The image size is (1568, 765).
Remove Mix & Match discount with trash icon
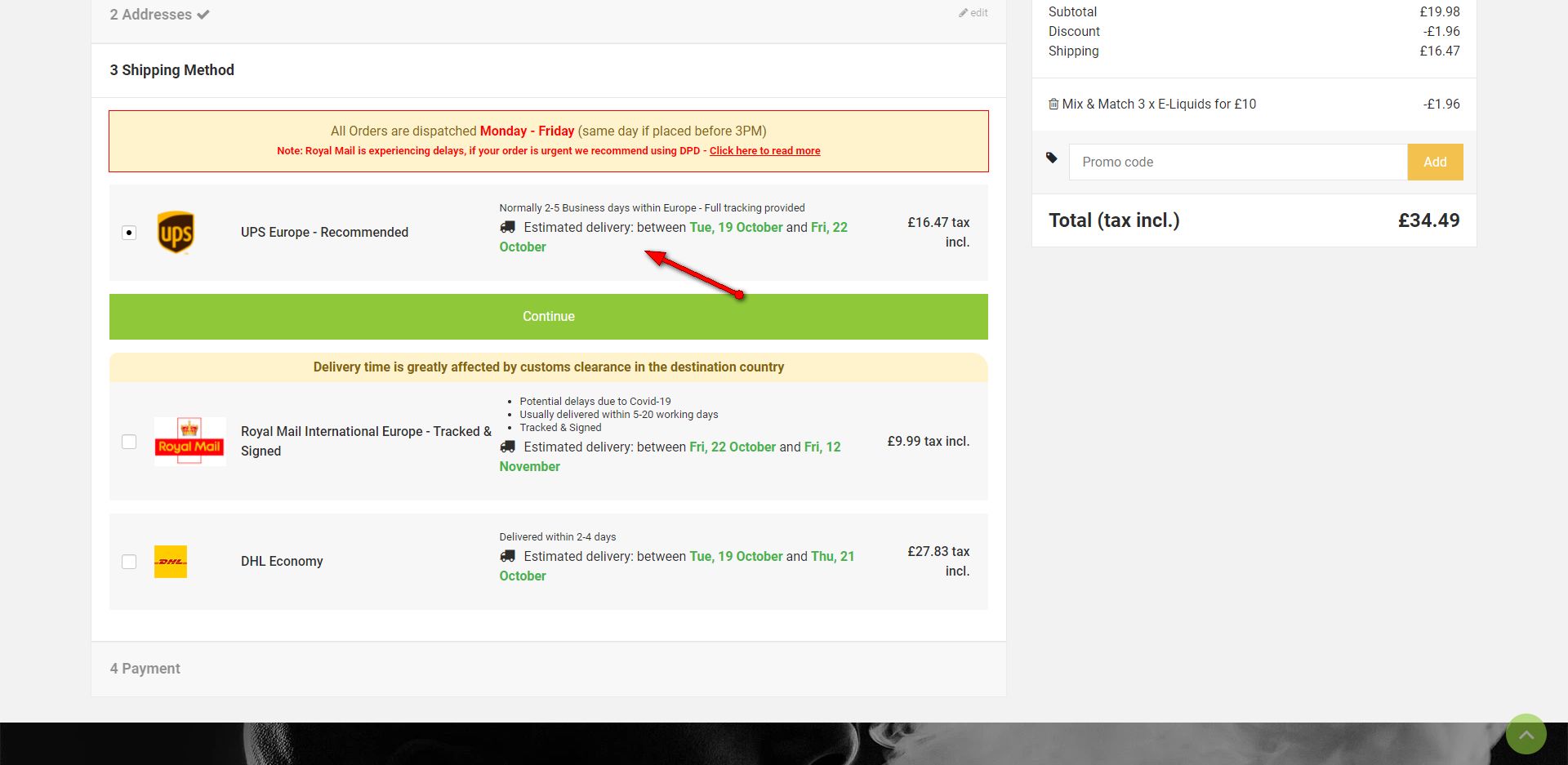1053,104
